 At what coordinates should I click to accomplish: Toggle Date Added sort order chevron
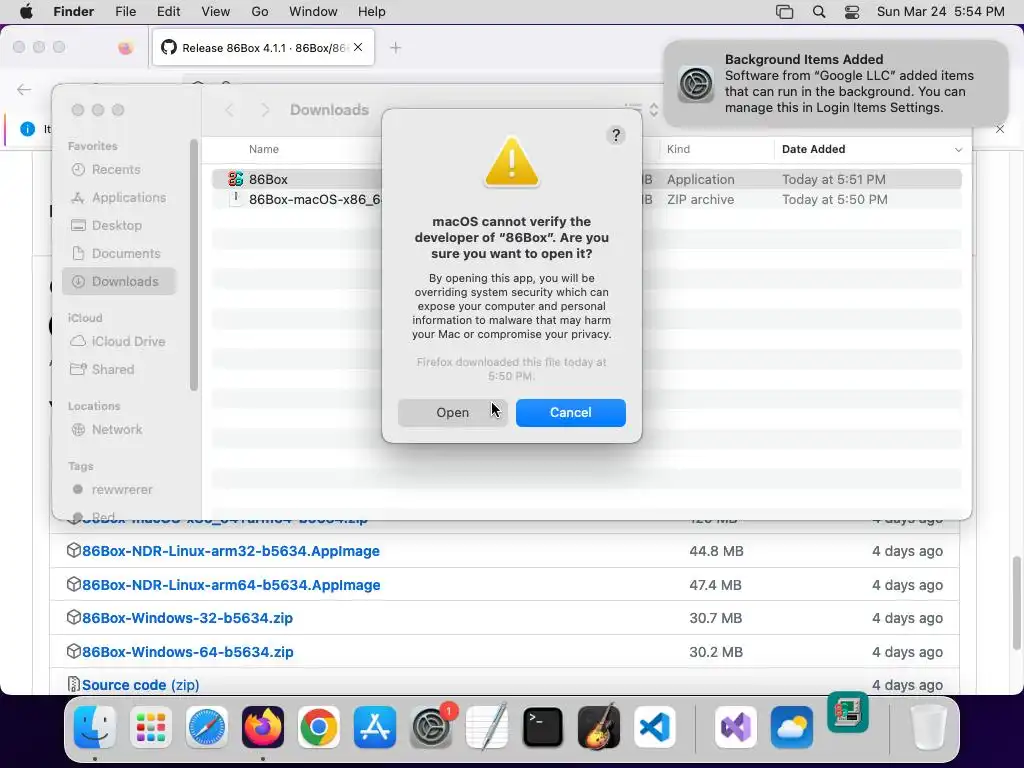(x=958, y=150)
